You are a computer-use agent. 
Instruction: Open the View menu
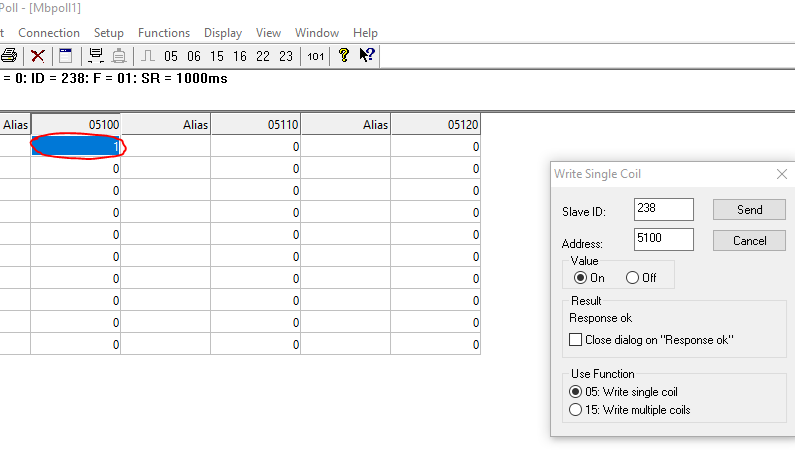click(268, 33)
